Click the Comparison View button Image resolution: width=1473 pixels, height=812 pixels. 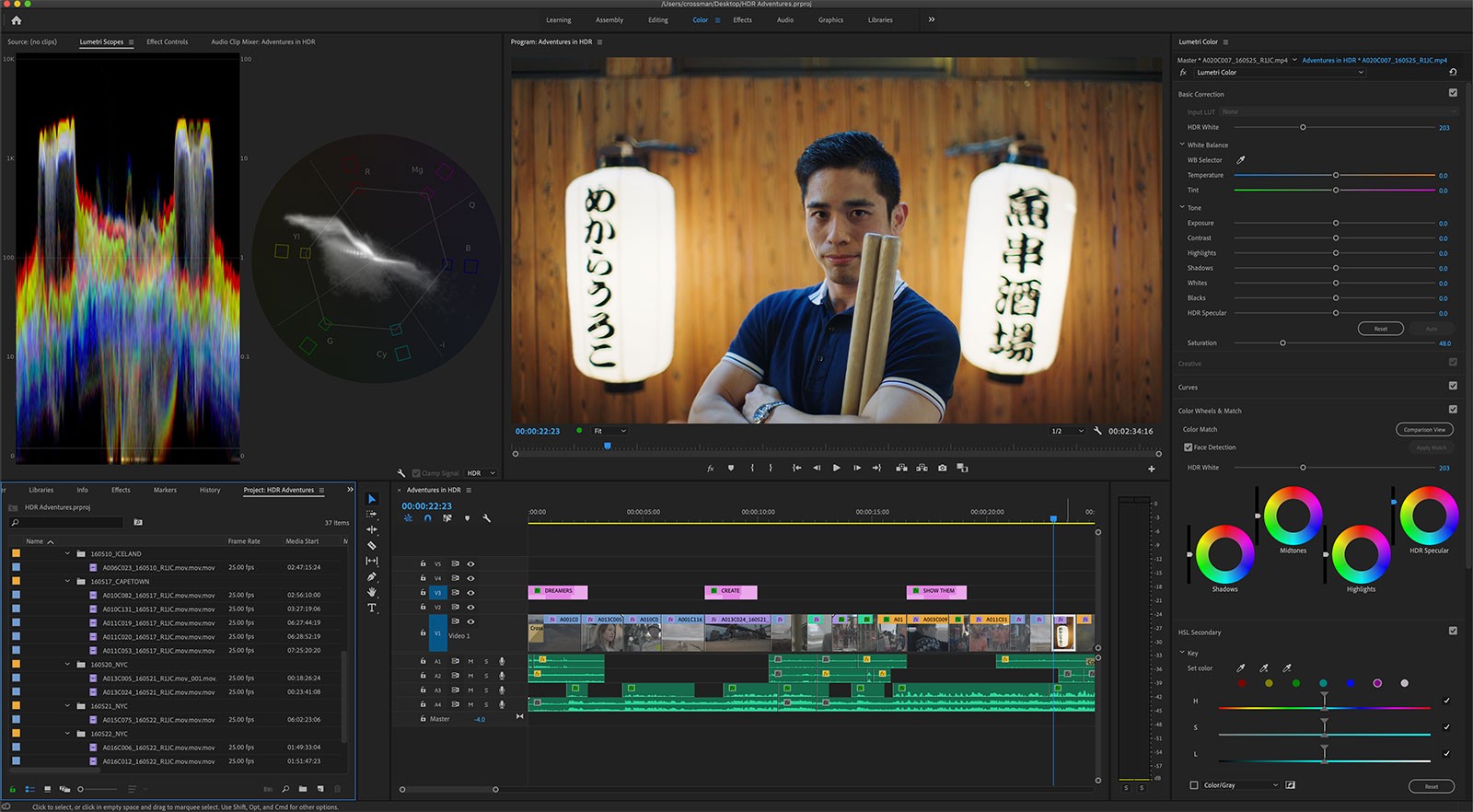pyautogui.click(x=1424, y=429)
